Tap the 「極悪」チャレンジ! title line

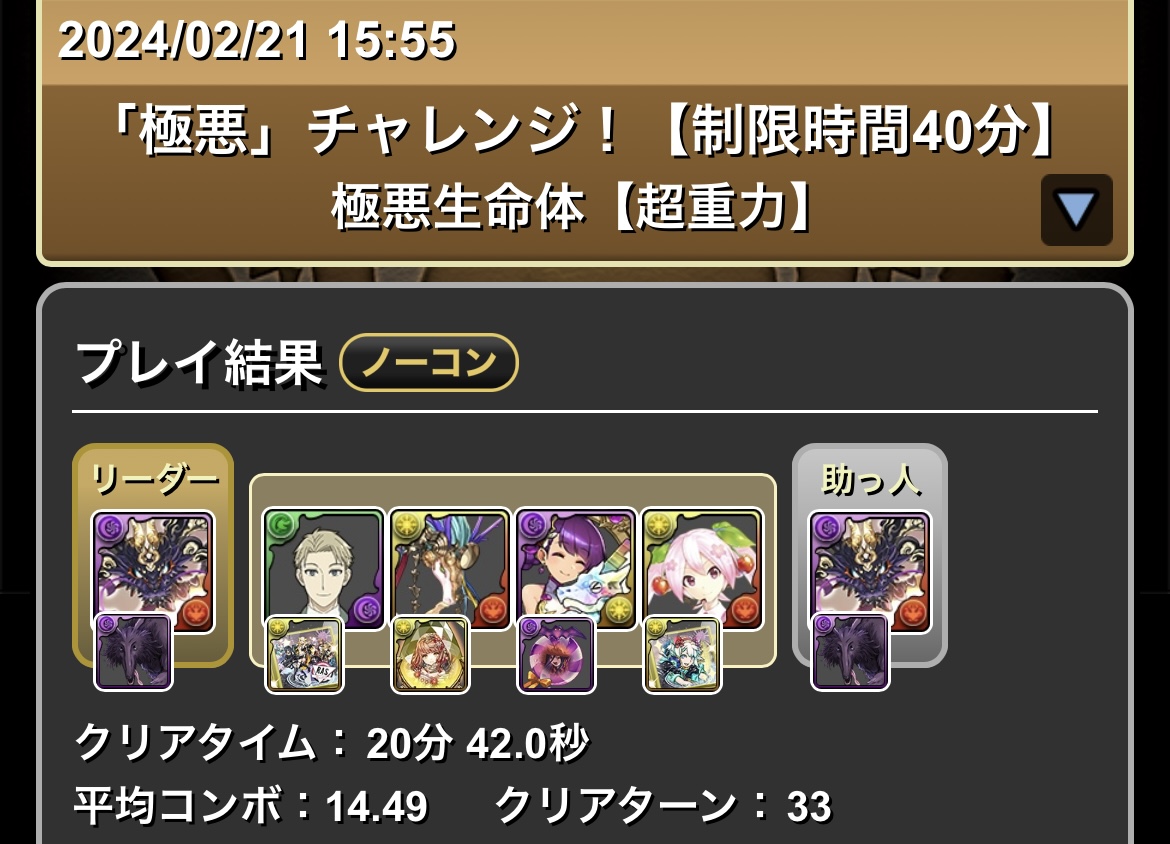tap(584, 129)
